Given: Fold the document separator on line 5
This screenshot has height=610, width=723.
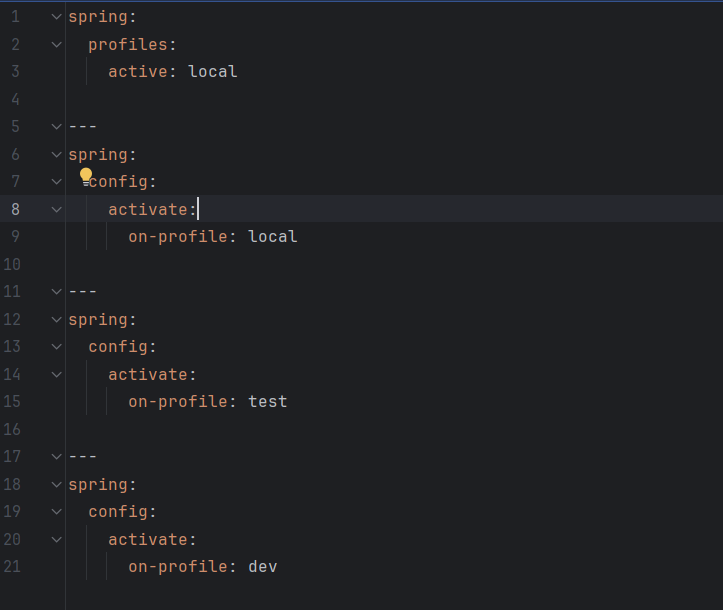Looking at the screenshot, I should click(56, 126).
